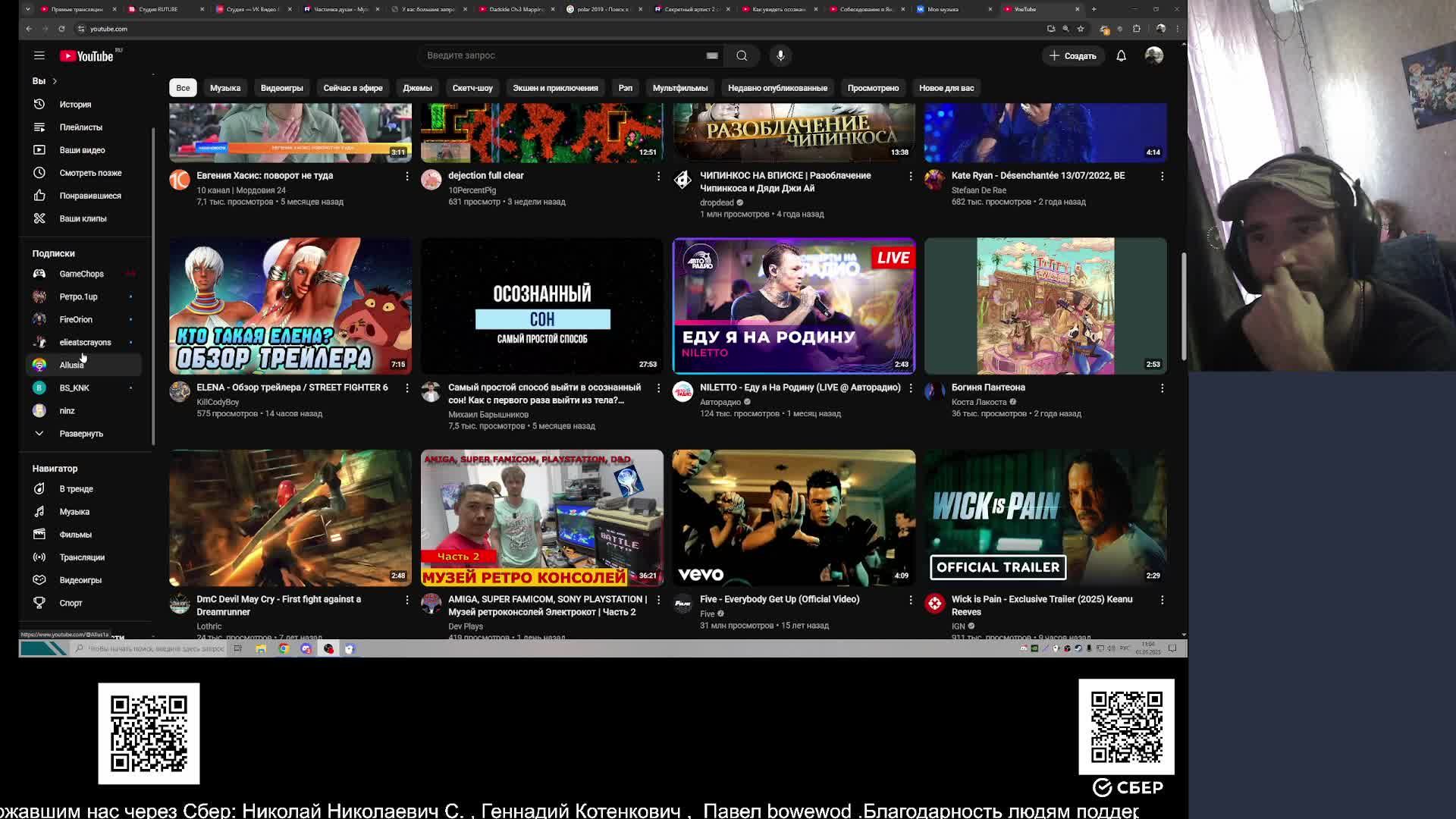Select the 'Видеоигры' filter chip

point(281,88)
